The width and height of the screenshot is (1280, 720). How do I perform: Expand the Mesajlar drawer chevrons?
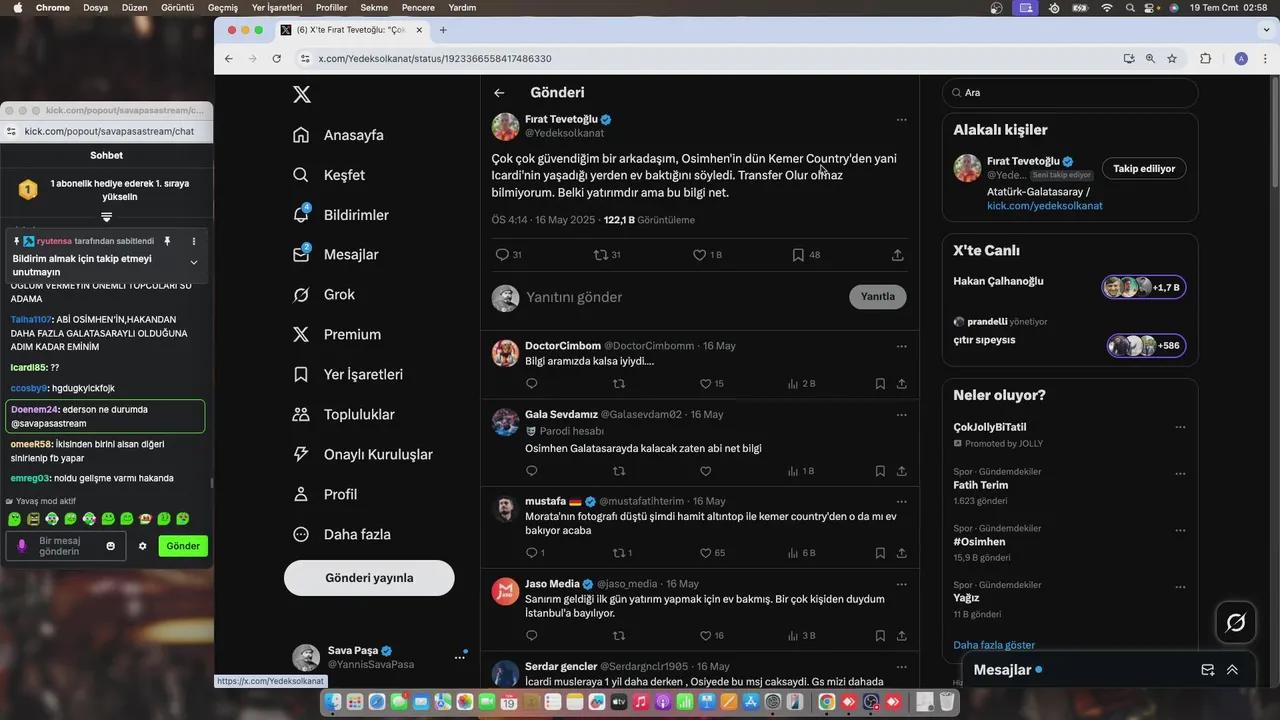click(1232, 670)
